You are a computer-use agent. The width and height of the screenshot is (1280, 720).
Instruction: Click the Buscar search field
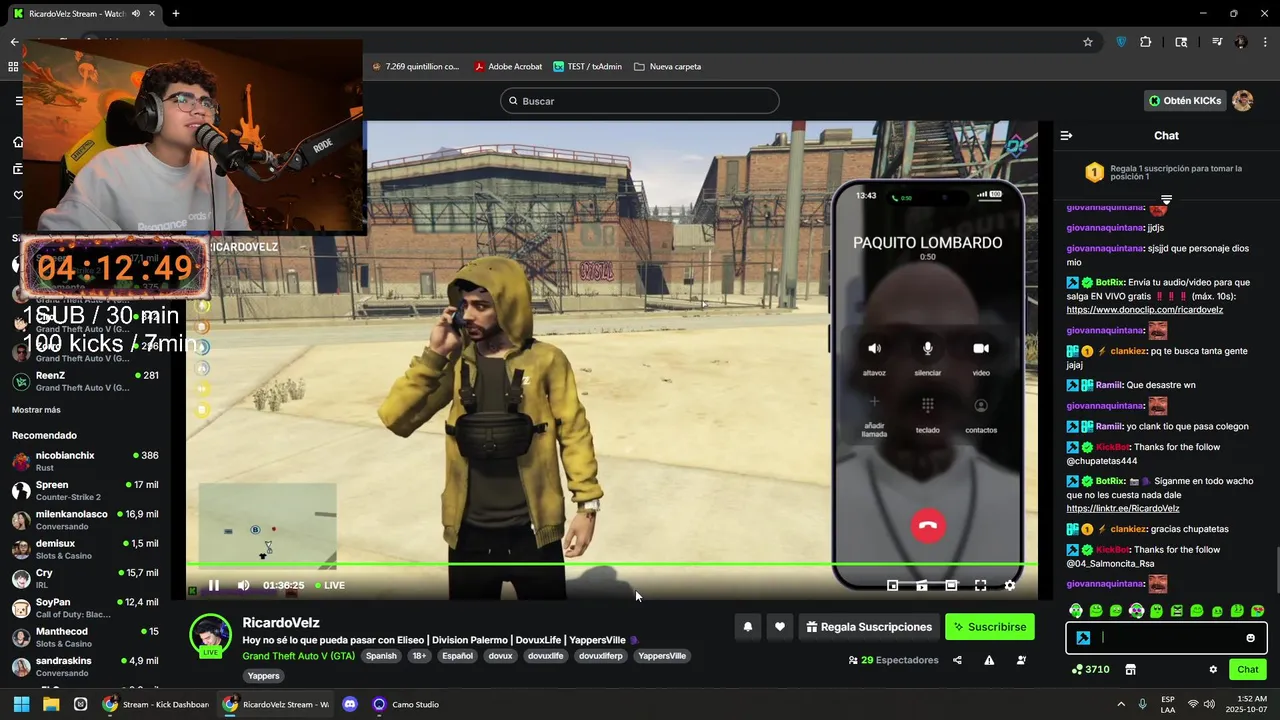pos(640,101)
